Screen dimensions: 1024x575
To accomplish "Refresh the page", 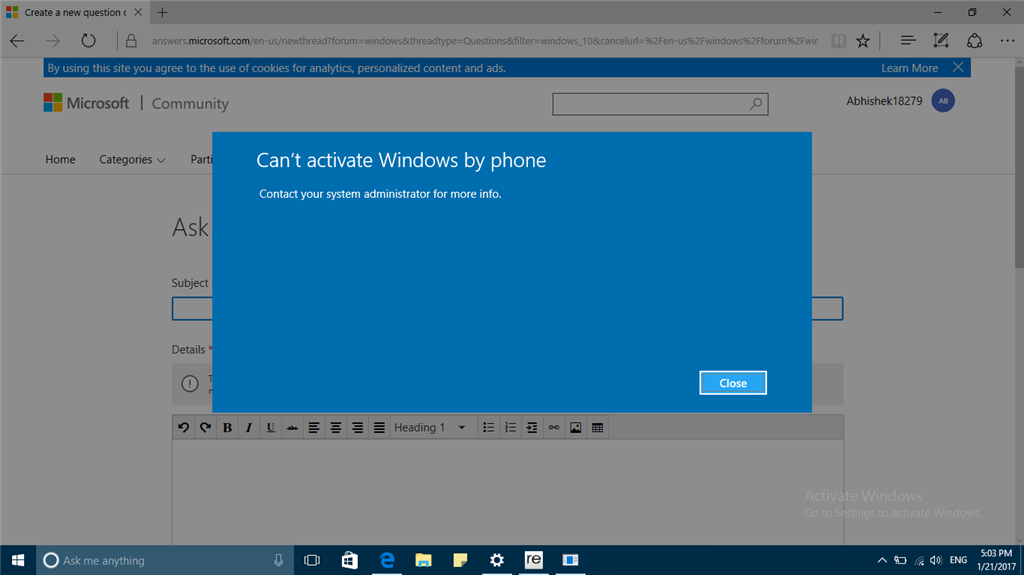I will tap(88, 41).
